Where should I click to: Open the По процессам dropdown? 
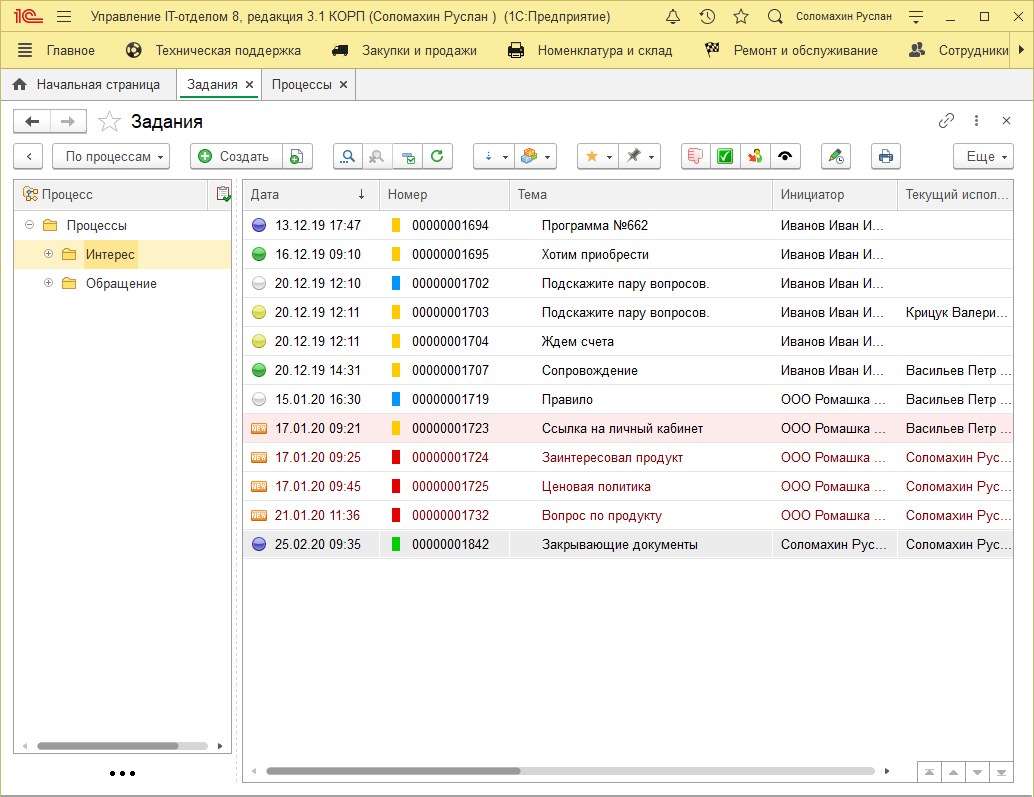pyautogui.click(x=111, y=156)
